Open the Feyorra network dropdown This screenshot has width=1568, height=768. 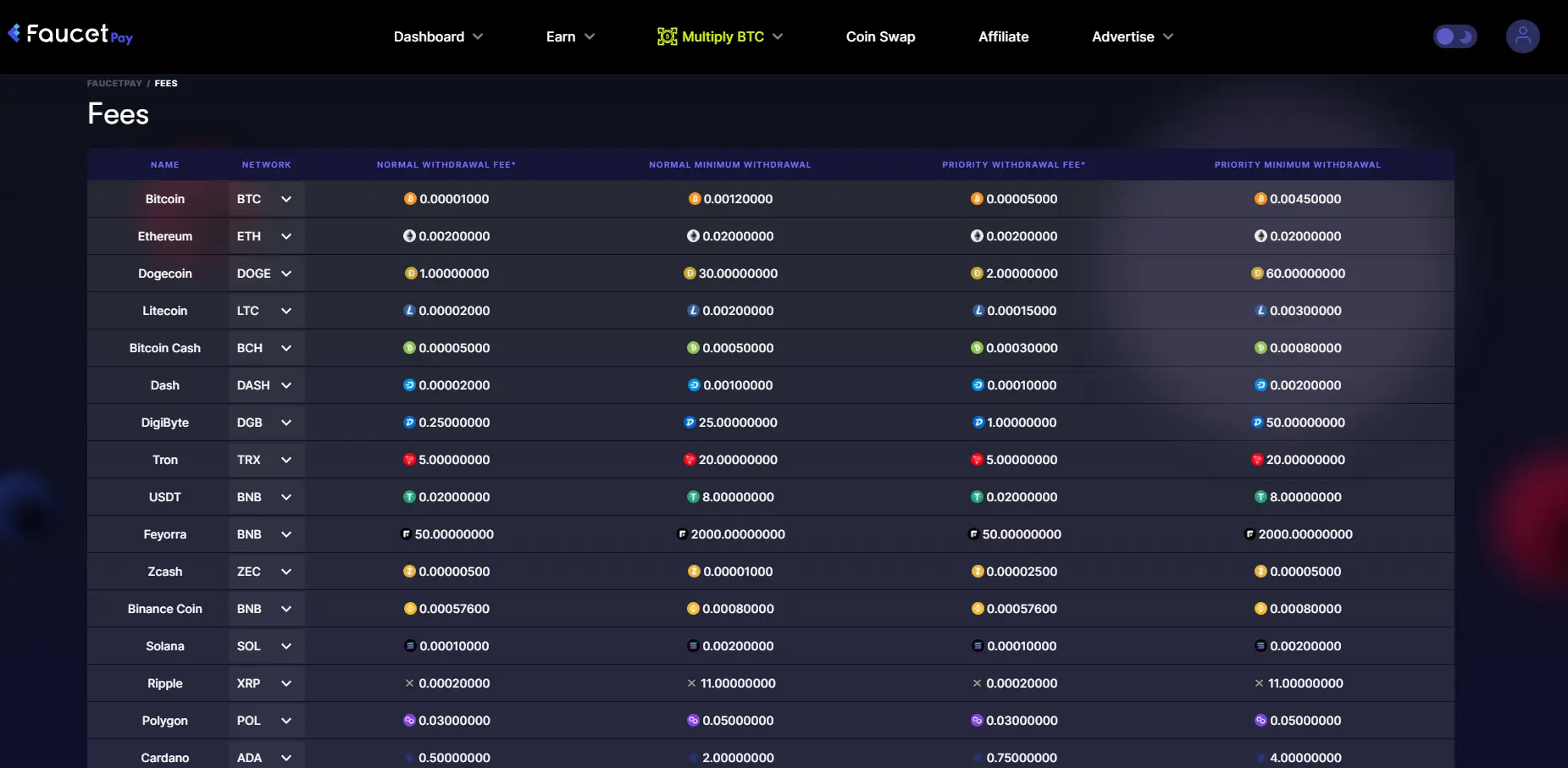tap(266, 534)
